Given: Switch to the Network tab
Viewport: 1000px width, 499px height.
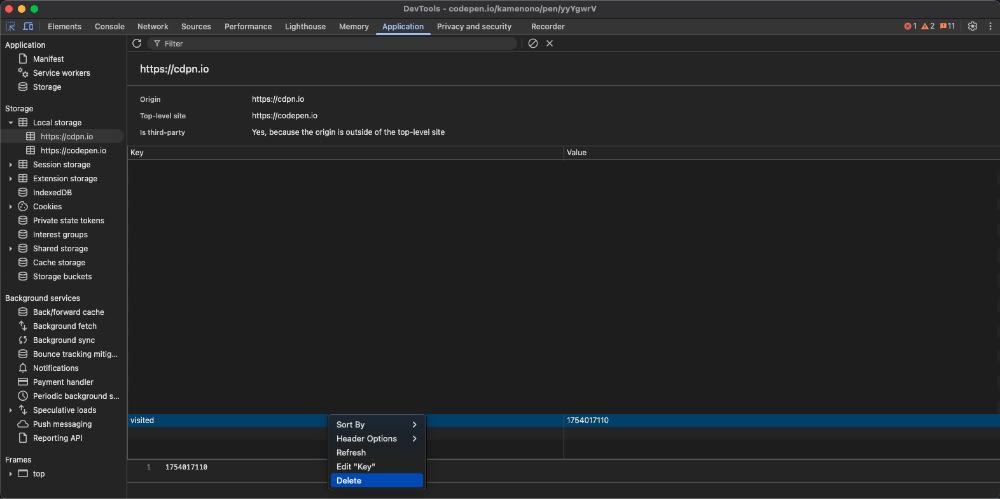Looking at the screenshot, I should [153, 27].
